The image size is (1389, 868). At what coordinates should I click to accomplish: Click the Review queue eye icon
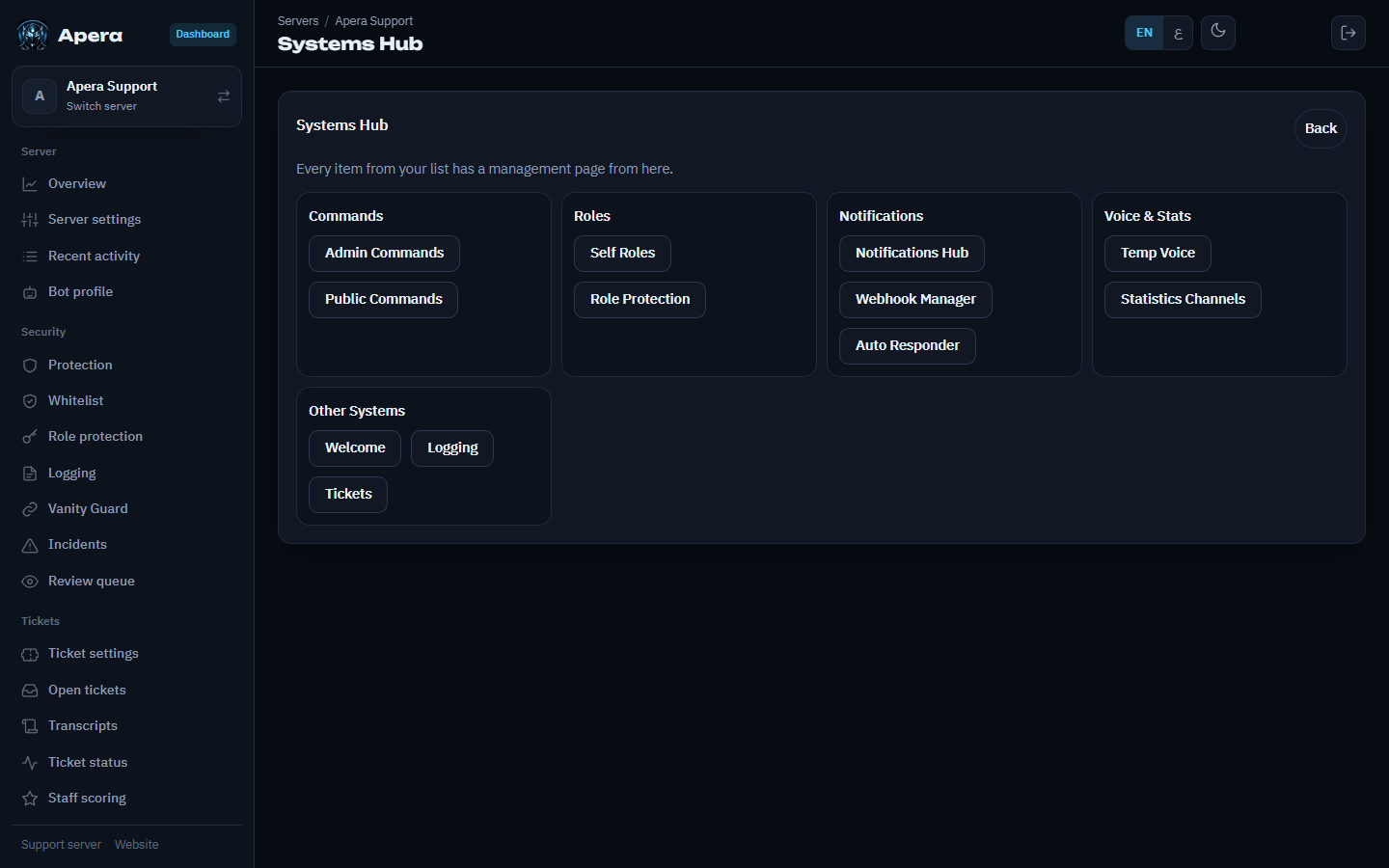tap(30, 582)
